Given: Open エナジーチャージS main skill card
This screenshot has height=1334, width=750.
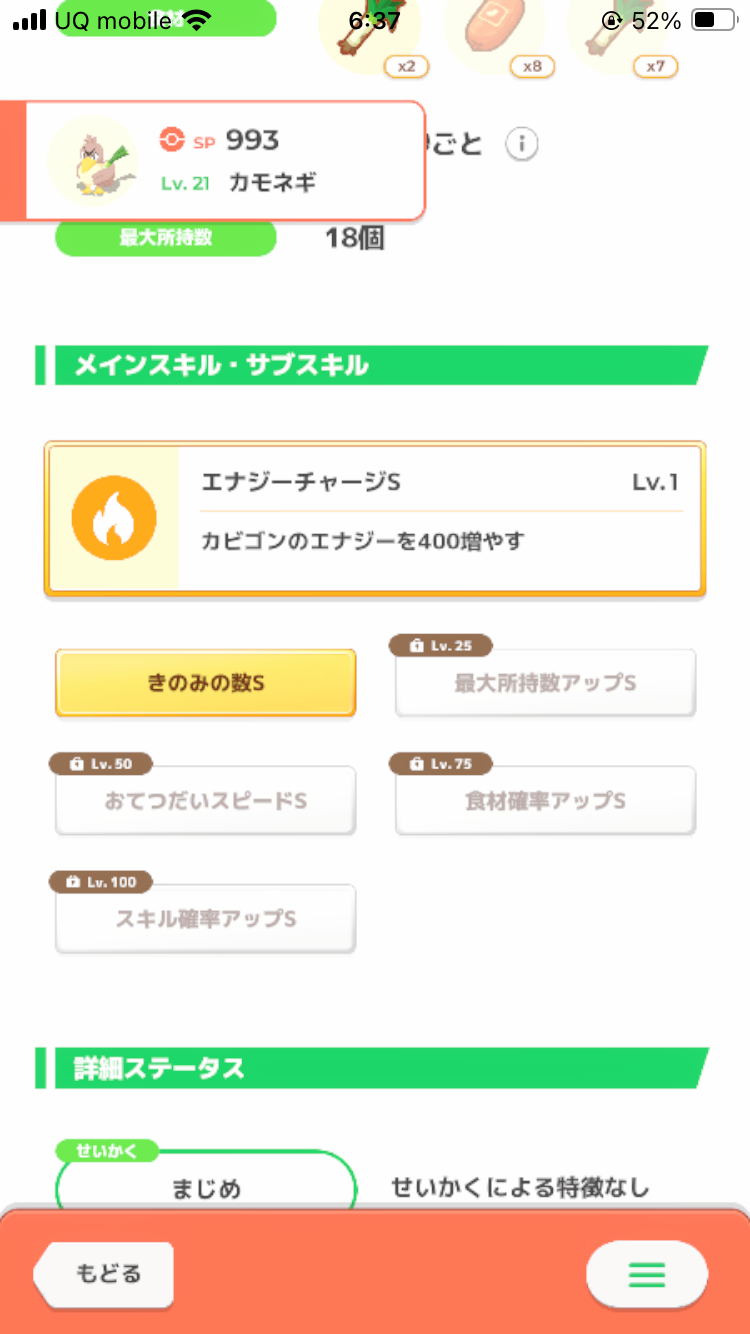Looking at the screenshot, I should tap(375, 519).
